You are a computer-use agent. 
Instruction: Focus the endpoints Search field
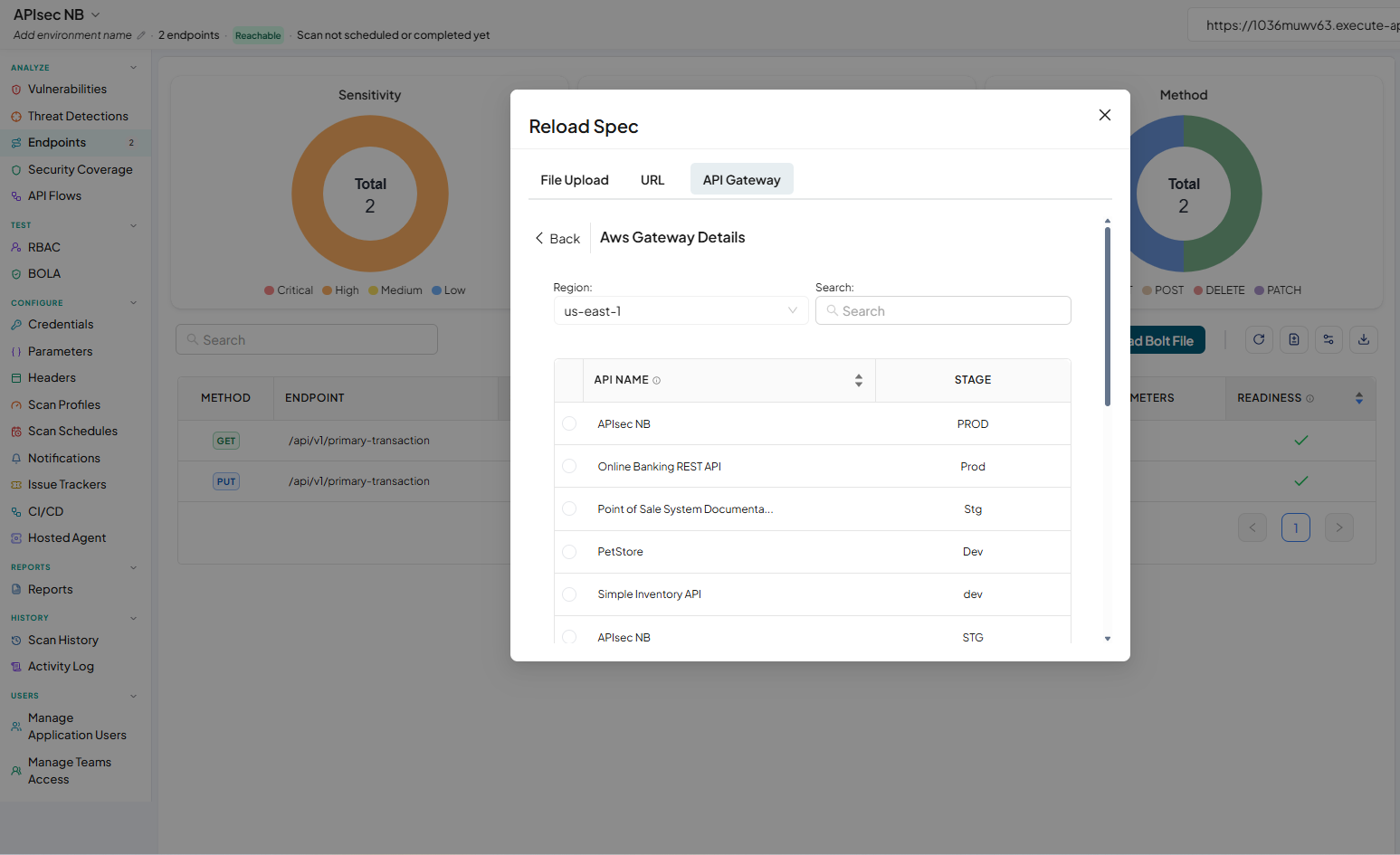[307, 340]
